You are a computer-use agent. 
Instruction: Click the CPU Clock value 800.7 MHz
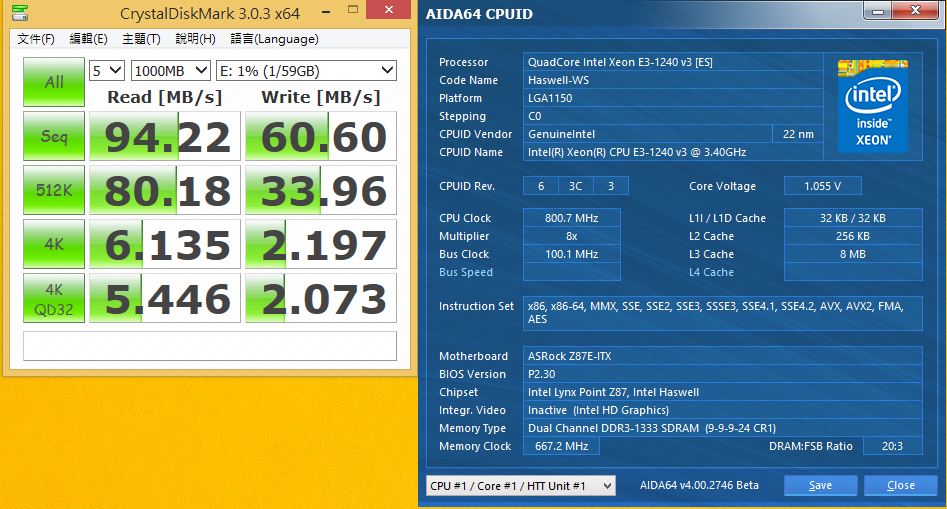coord(571,218)
